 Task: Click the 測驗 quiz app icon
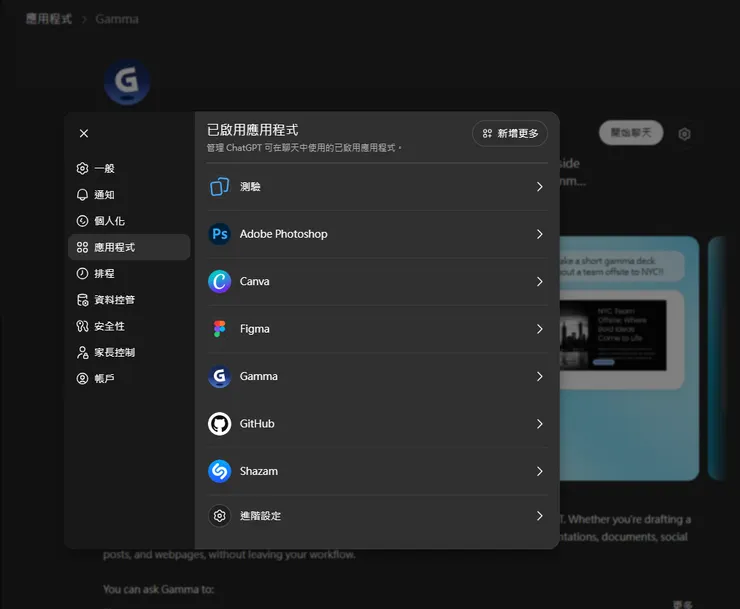[219, 186]
